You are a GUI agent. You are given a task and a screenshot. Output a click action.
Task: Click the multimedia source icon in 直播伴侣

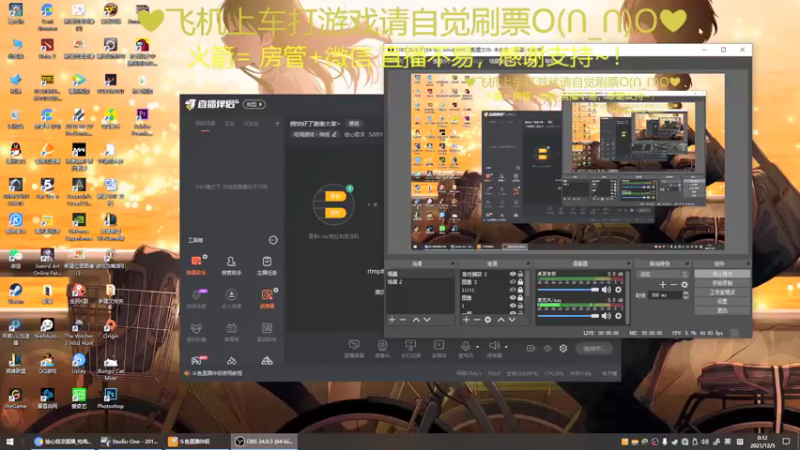[439, 348]
